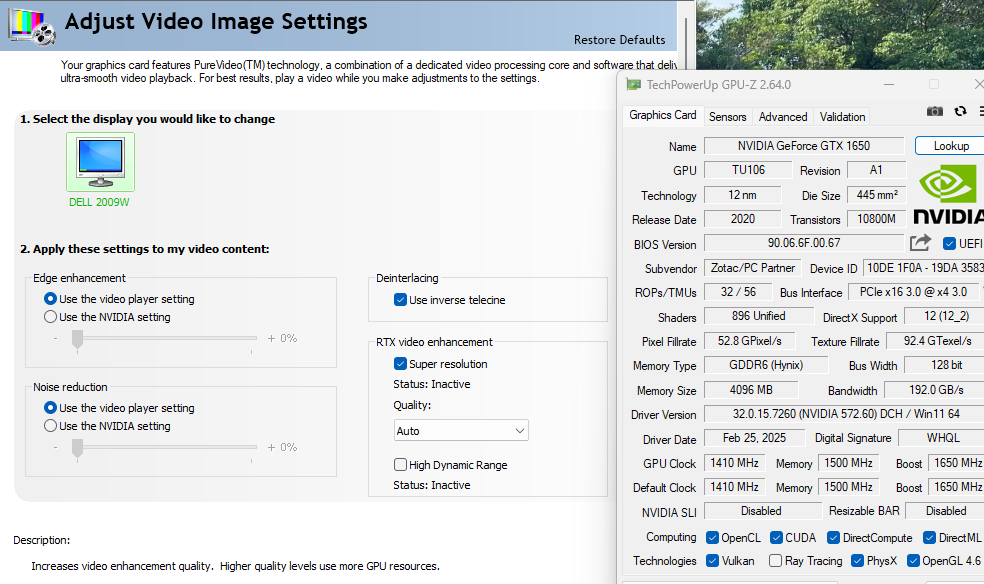
Task: Click the Bus Interface field PCIe x16 3.0
Action: point(916,292)
